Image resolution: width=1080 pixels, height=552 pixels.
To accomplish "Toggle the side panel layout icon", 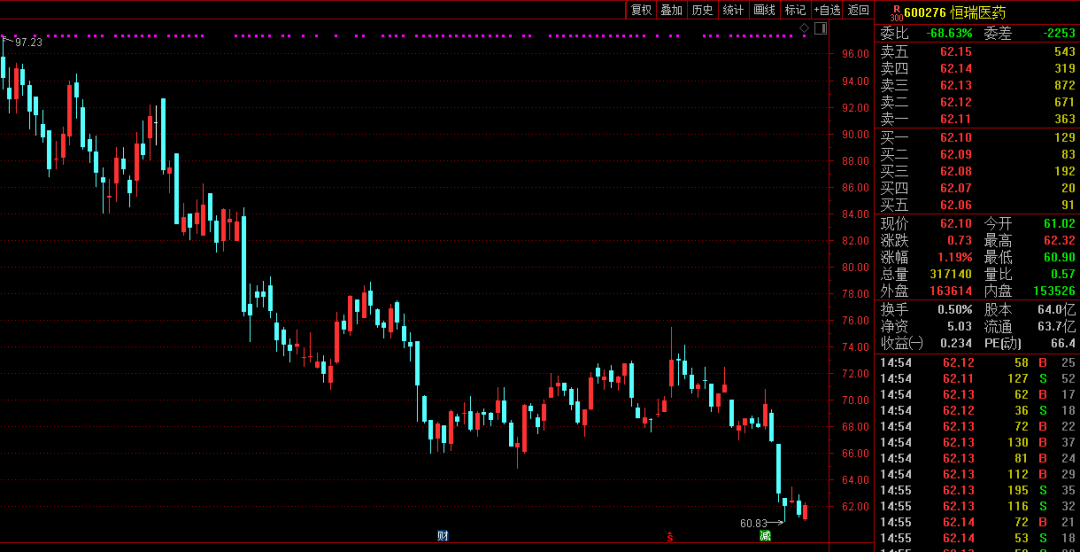I will (x=820, y=29).
